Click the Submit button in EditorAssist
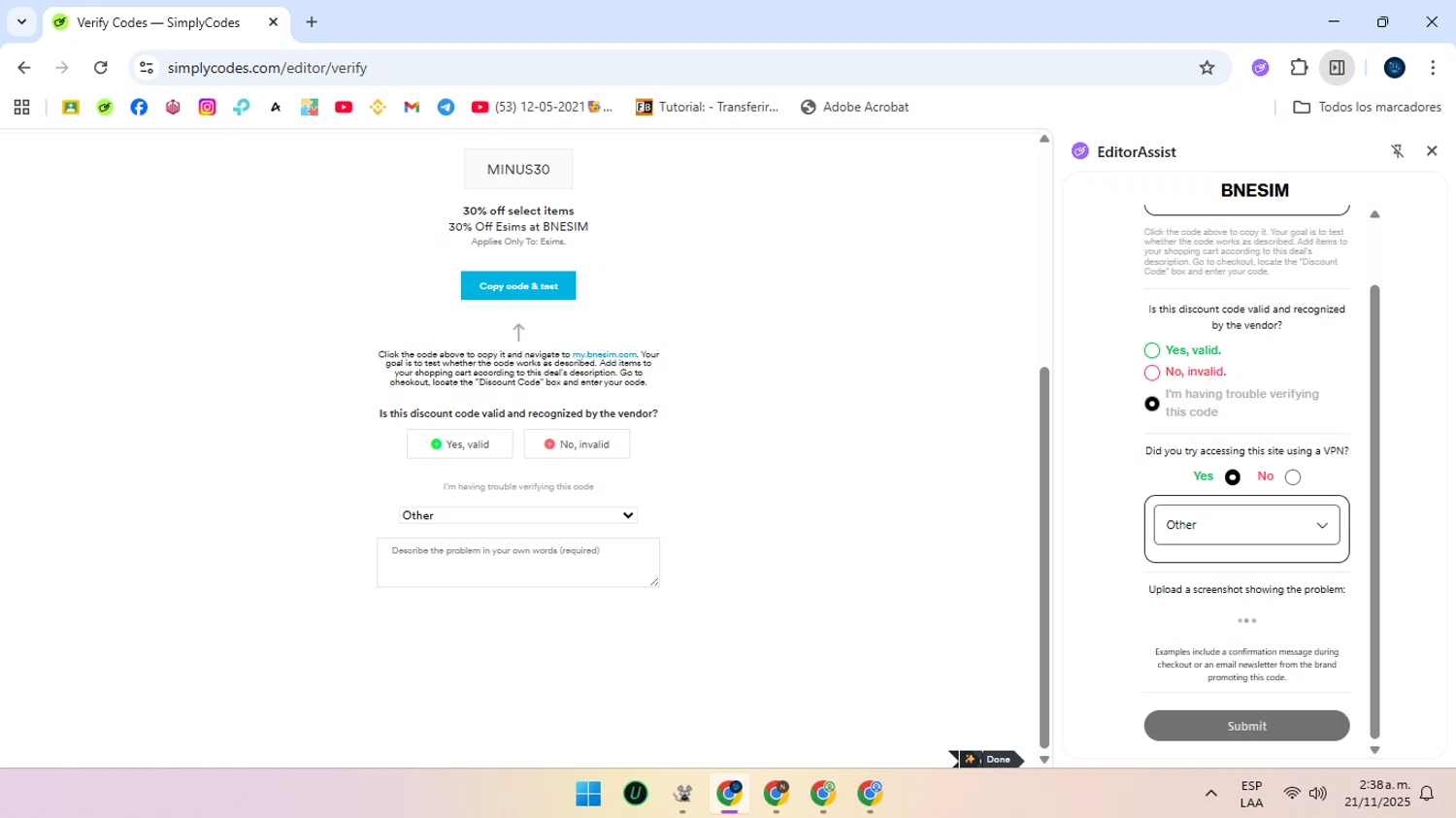This screenshot has width=1456, height=818. [1247, 726]
